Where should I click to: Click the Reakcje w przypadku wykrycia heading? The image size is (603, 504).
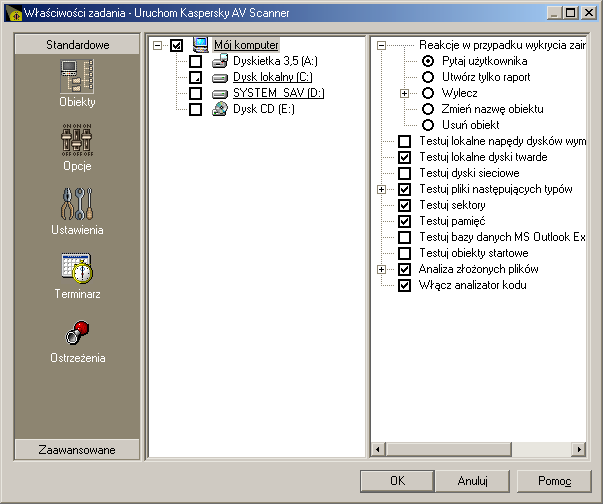[502, 45]
